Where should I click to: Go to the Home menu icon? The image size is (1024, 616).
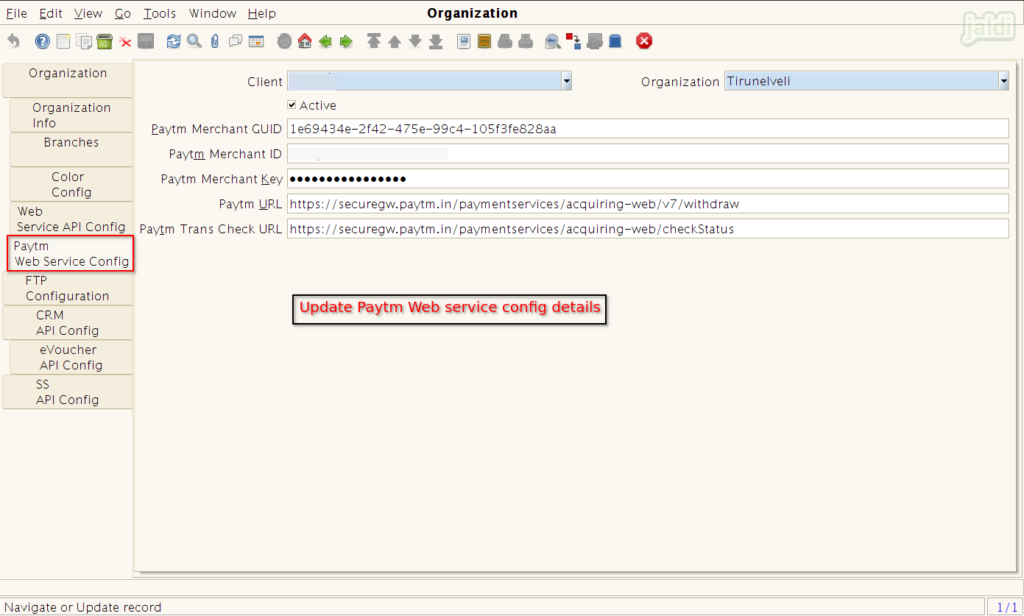(304, 41)
